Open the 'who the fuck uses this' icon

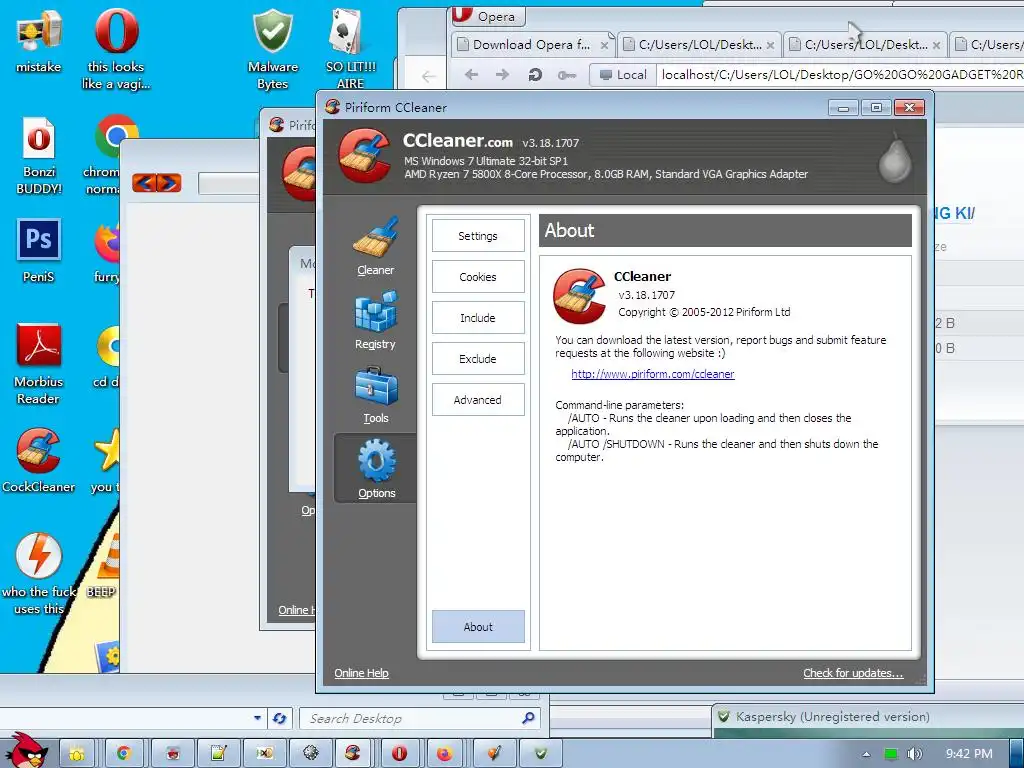[x=39, y=573]
